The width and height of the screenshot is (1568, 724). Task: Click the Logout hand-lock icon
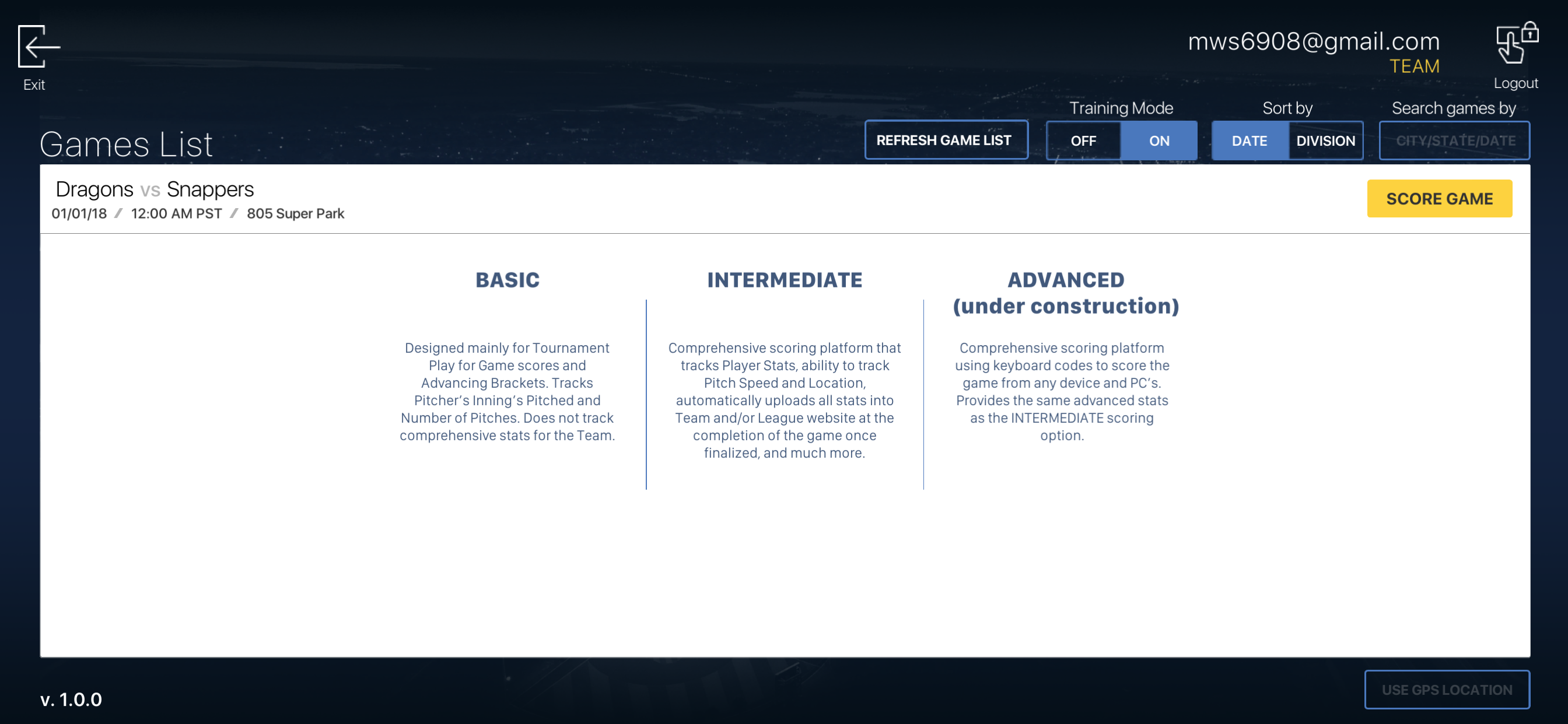(x=1515, y=43)
